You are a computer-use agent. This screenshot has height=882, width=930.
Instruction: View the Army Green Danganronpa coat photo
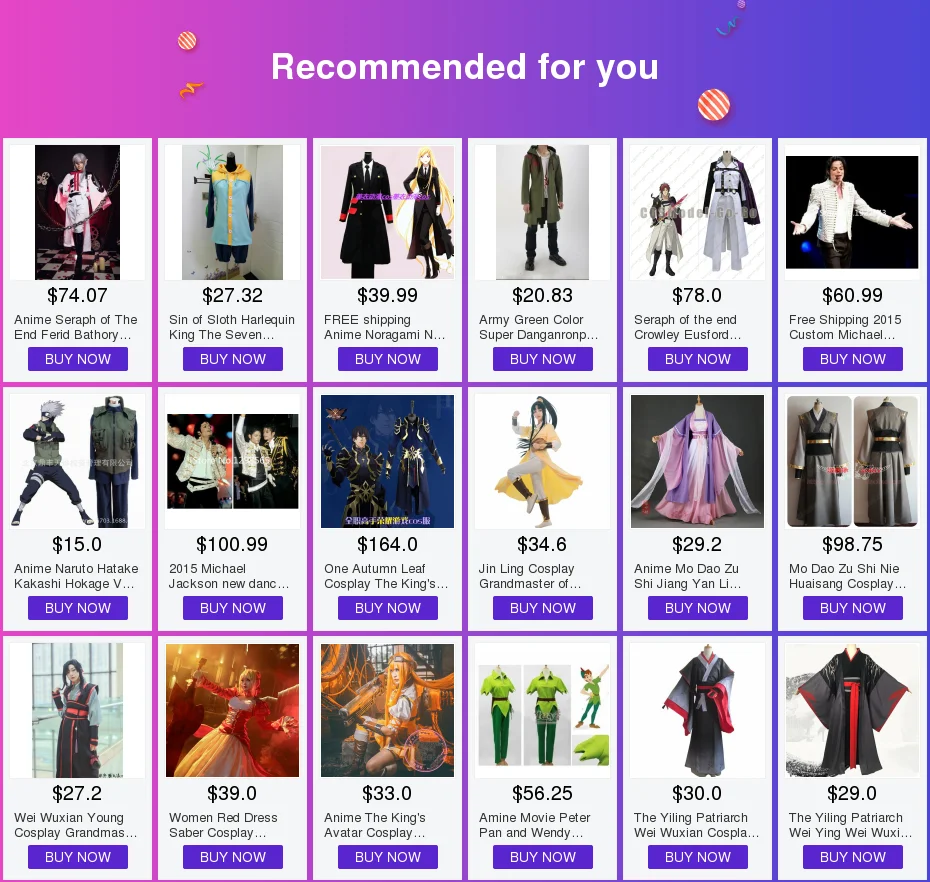pyautogui.click(x=542, y=212)
